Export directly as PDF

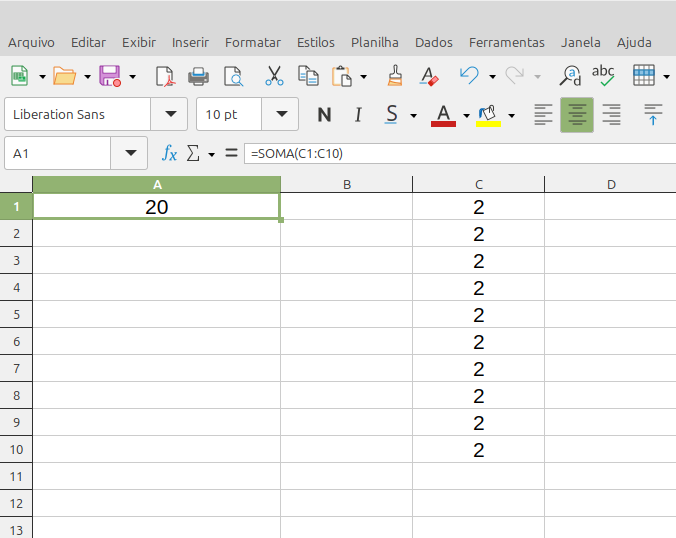165,76
